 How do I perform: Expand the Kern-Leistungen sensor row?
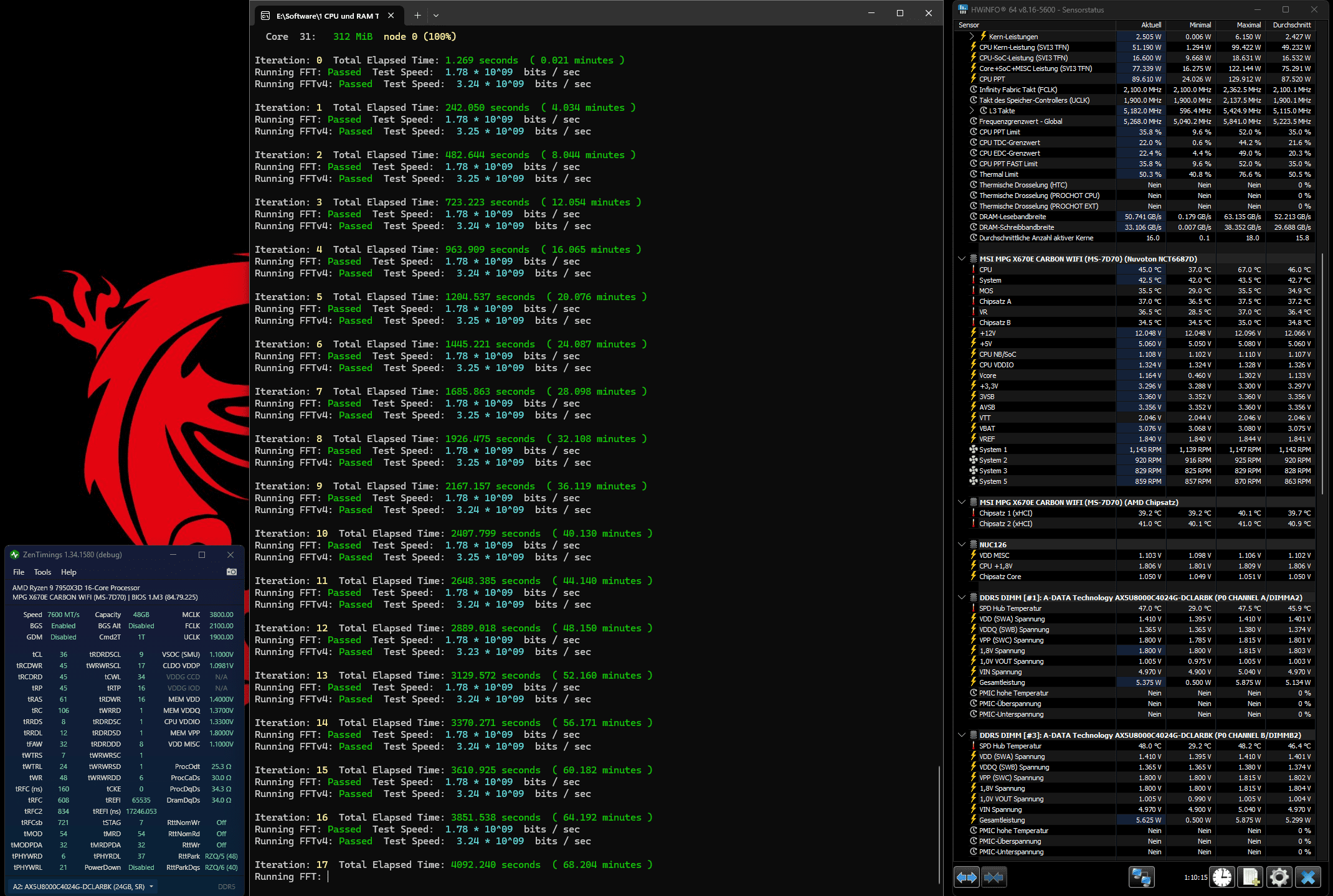[972, 37]
